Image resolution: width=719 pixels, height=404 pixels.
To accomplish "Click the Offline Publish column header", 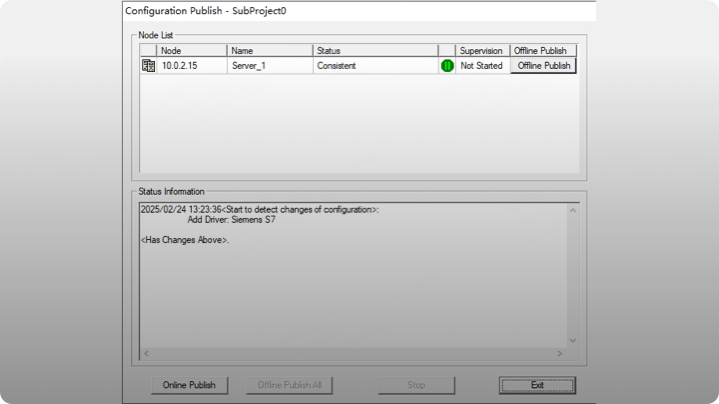I will point(543,50).
